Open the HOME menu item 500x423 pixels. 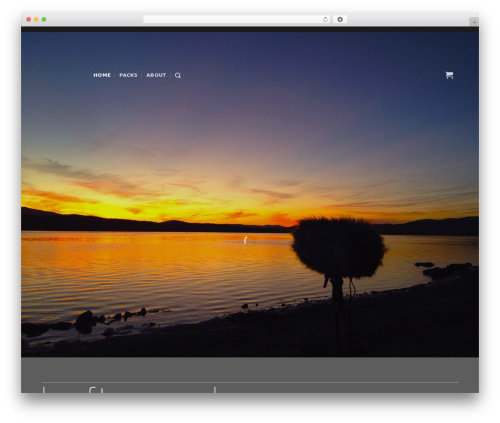[102, 75]
